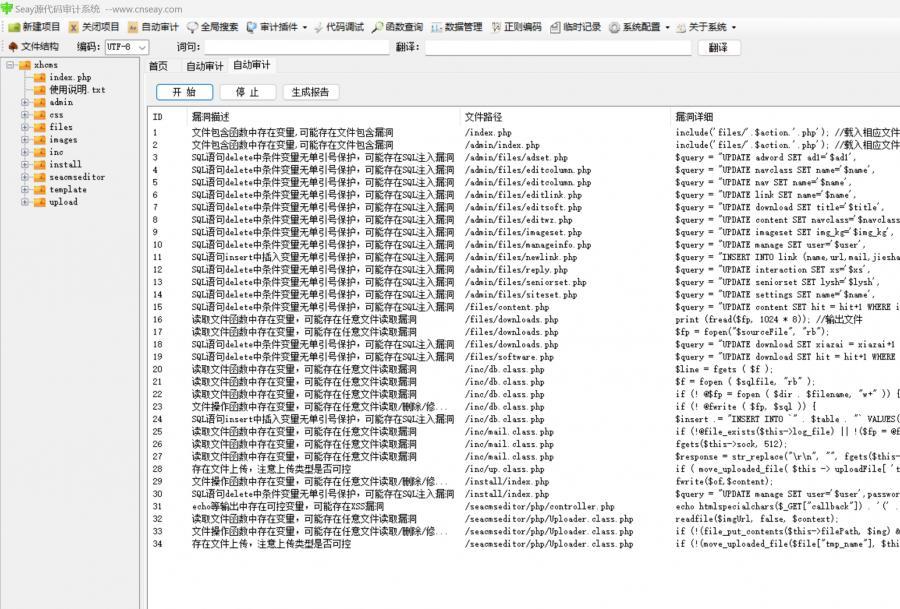Screen dimensions: 900x609
Task: Open 全局搜索 global search tool
Action: 212,27
